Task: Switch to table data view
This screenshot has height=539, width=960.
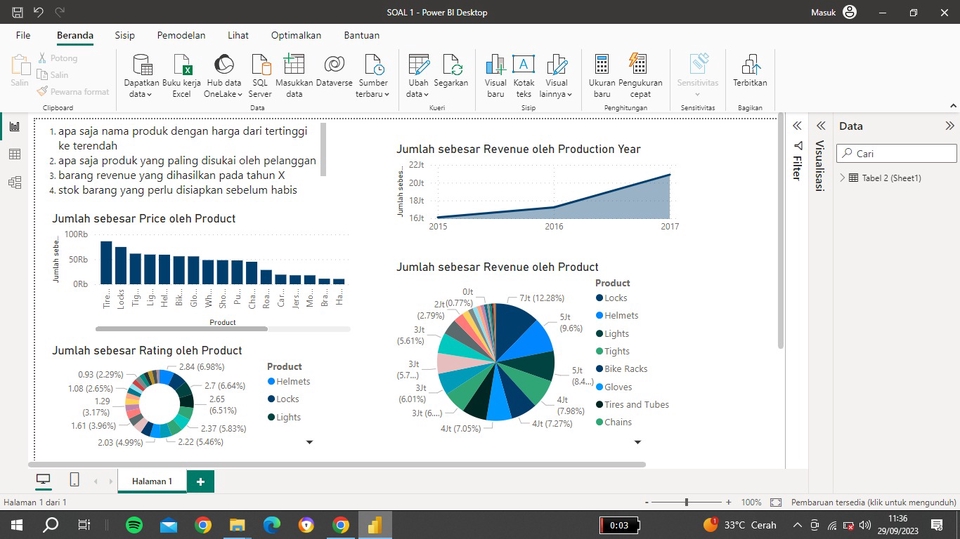Action: click(15, 154)
